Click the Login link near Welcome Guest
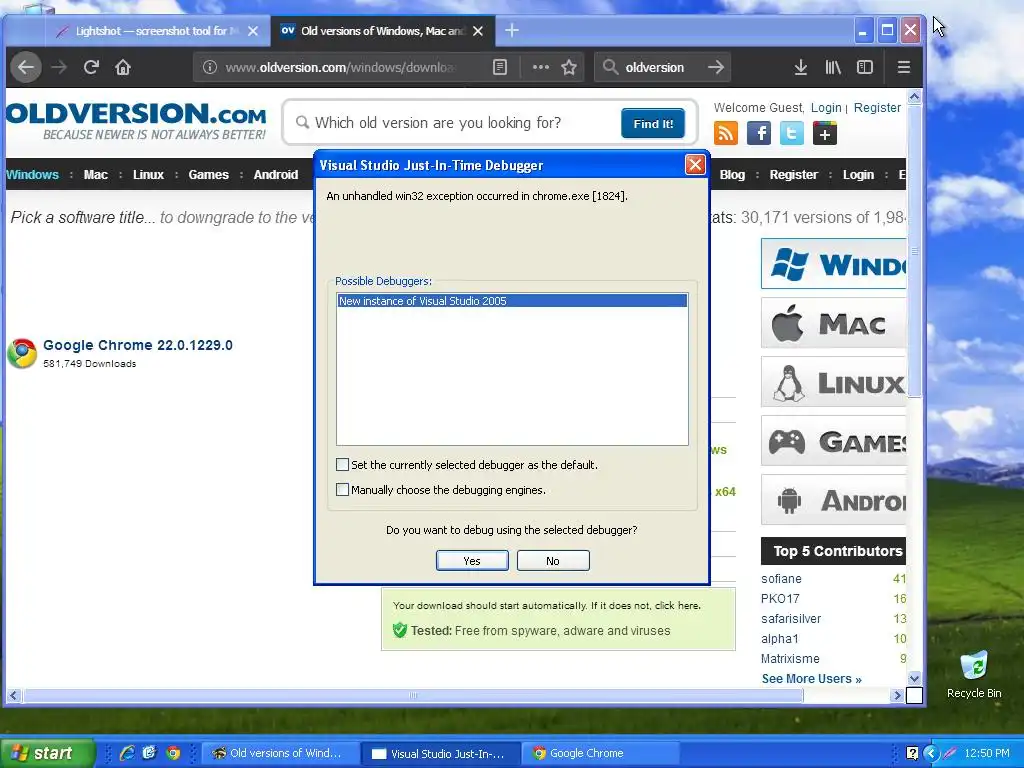The width and height of the screenshot is (1024, 768). [826, 108]
